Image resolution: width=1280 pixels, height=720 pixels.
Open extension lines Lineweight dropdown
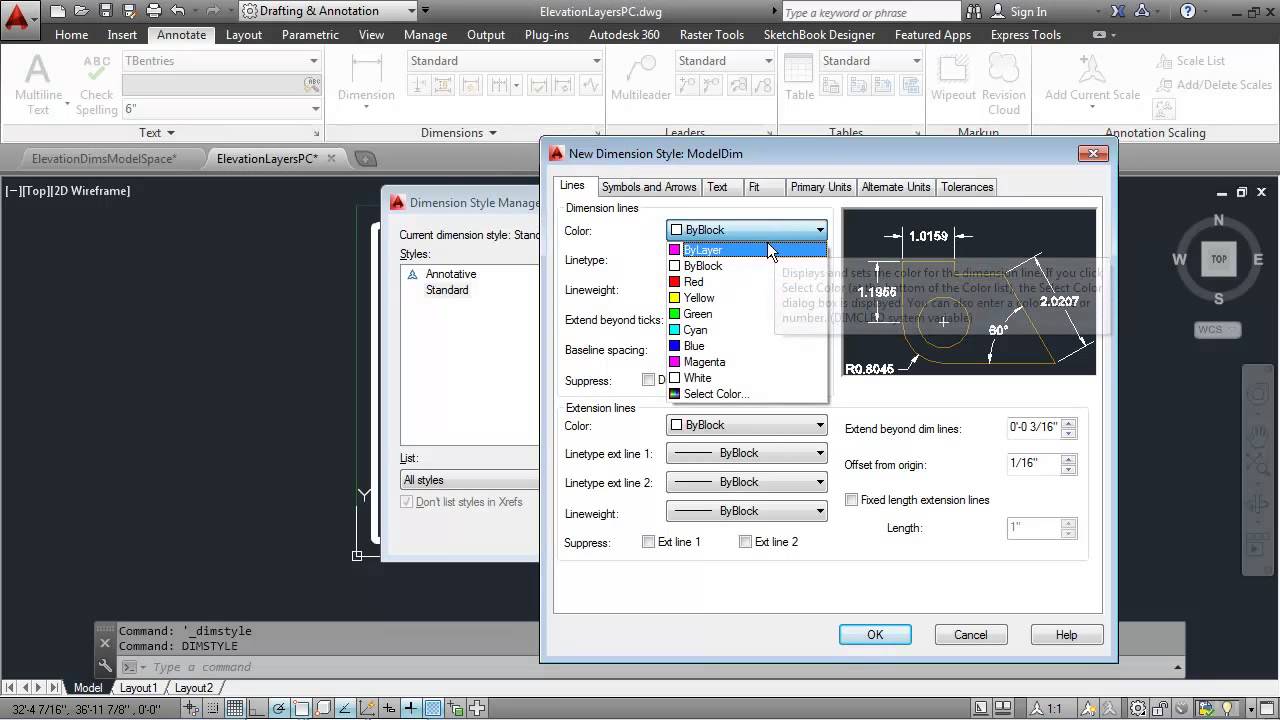click(747, 511)
